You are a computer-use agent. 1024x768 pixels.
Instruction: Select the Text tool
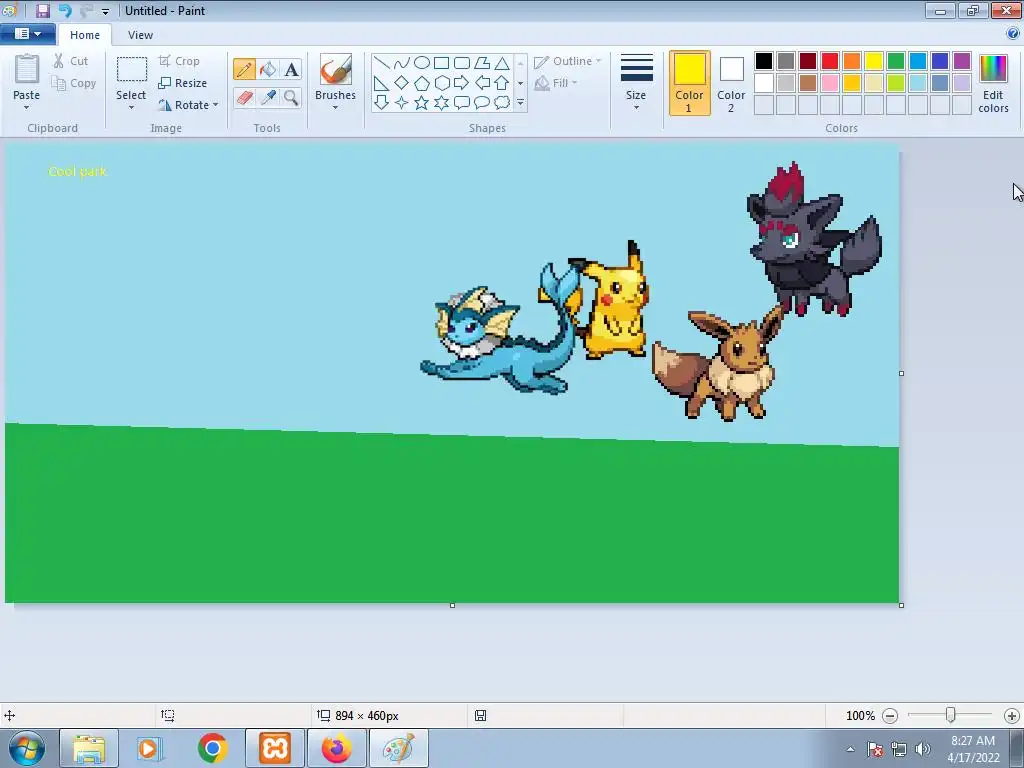291,69
